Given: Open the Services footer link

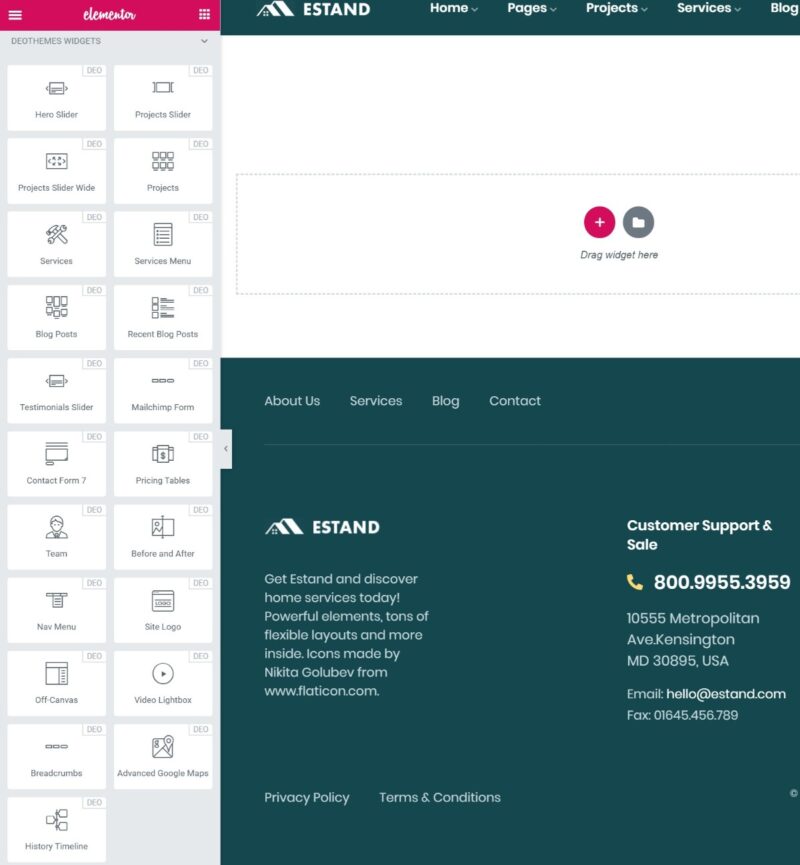Looking at the screenshot, I should pos(376,401).
